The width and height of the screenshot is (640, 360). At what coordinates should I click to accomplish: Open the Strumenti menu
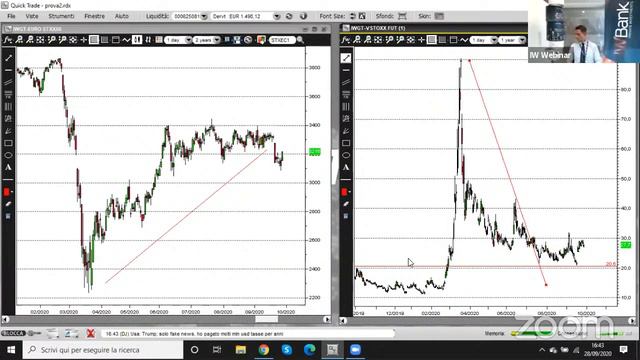[61, 16]
